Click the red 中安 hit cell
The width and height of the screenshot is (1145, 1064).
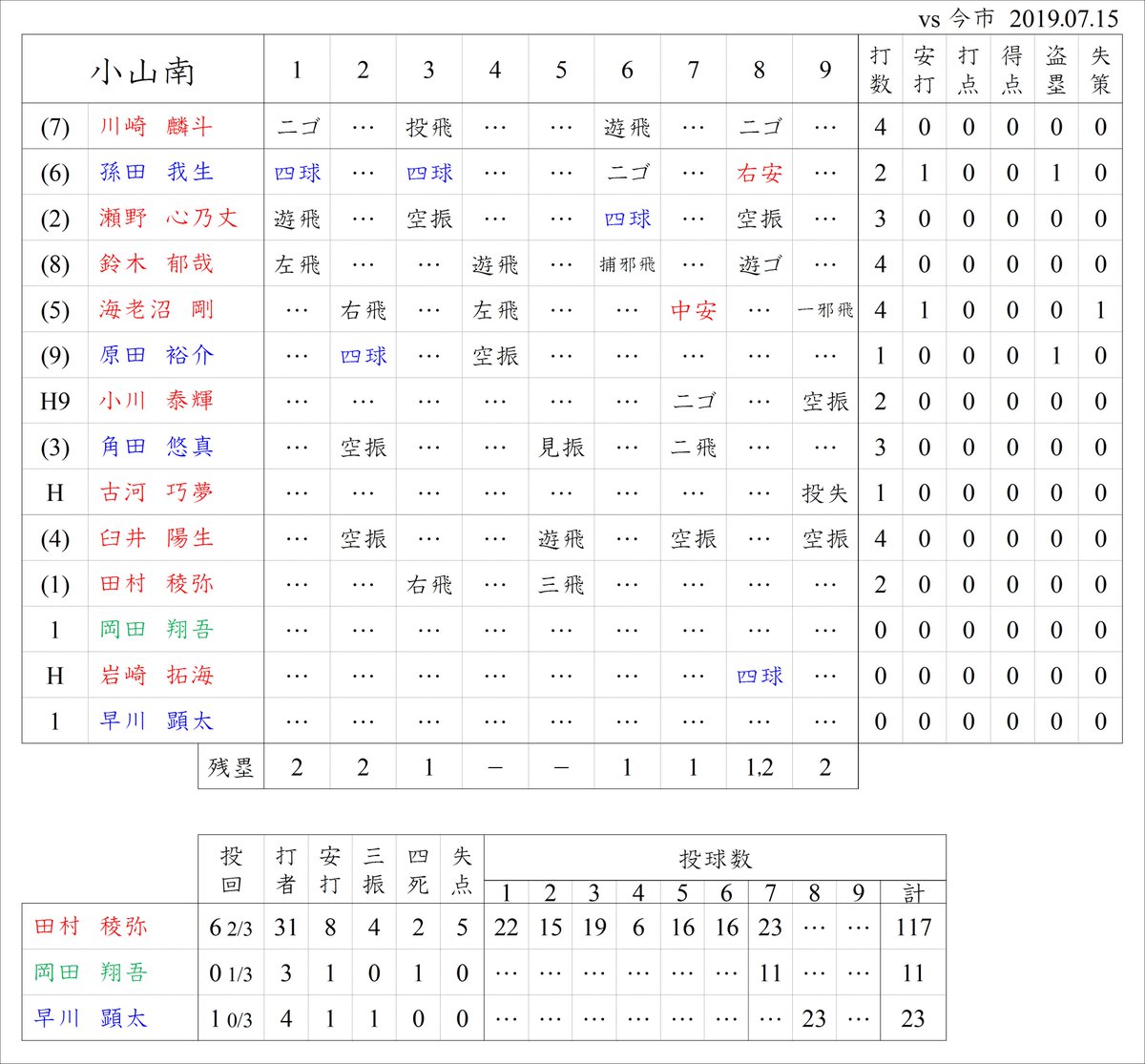pos(693,310)
